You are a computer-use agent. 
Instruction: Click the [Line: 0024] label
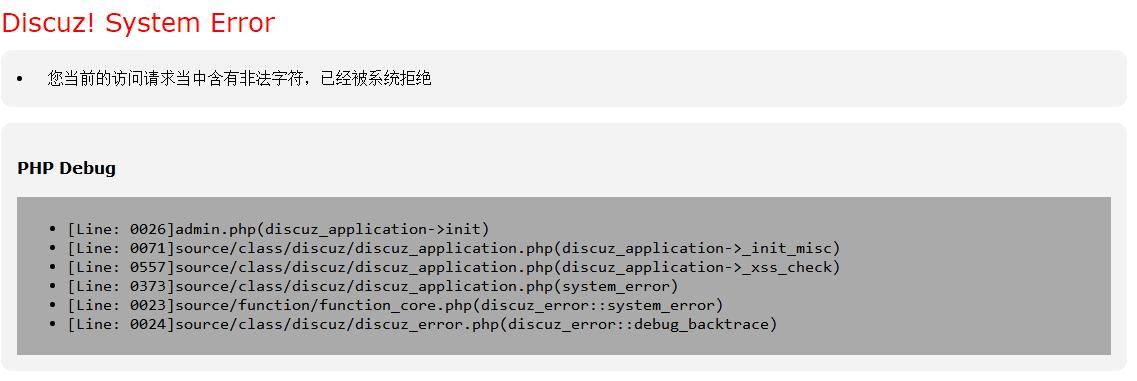point(121,324)
